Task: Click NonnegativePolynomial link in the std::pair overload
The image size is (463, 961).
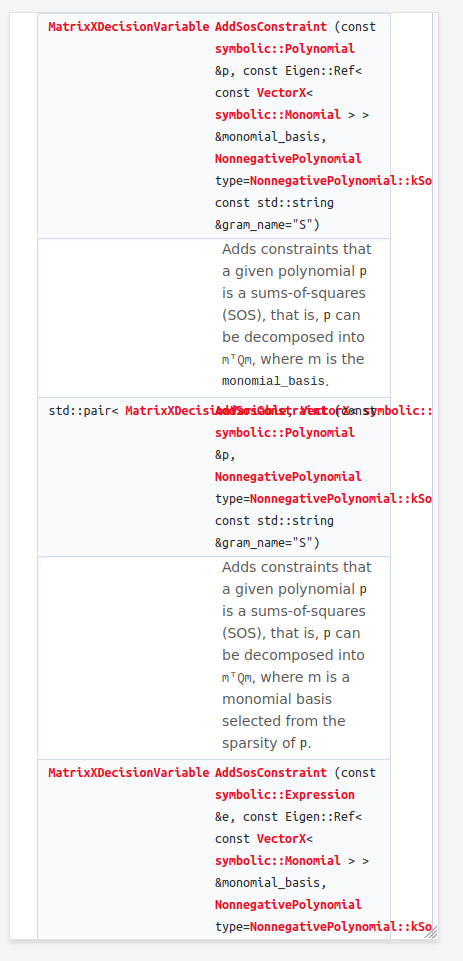Action: click(288, 477)
